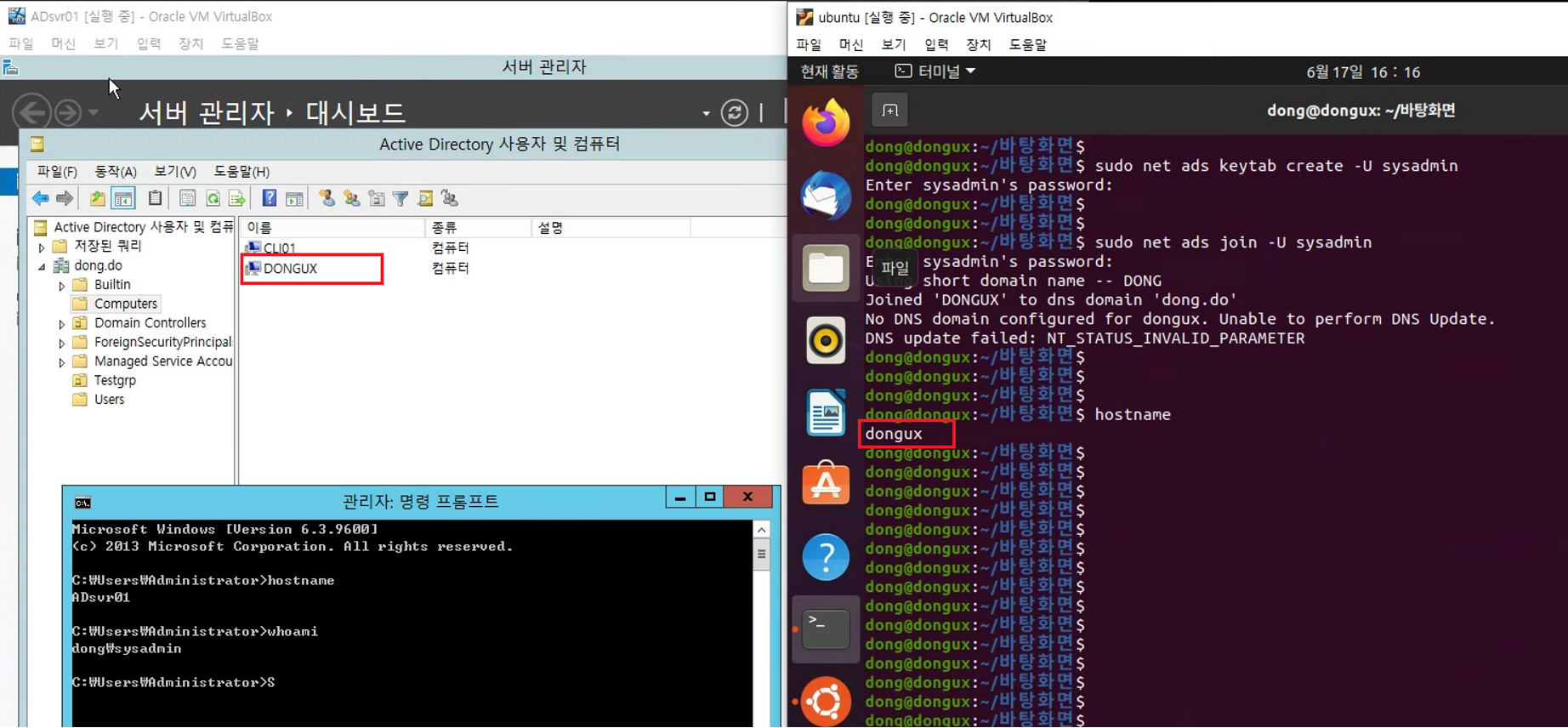1568x728 pixels.
Task: Open Help question mark in Ubuntu dock
Action: pos(826,558)
